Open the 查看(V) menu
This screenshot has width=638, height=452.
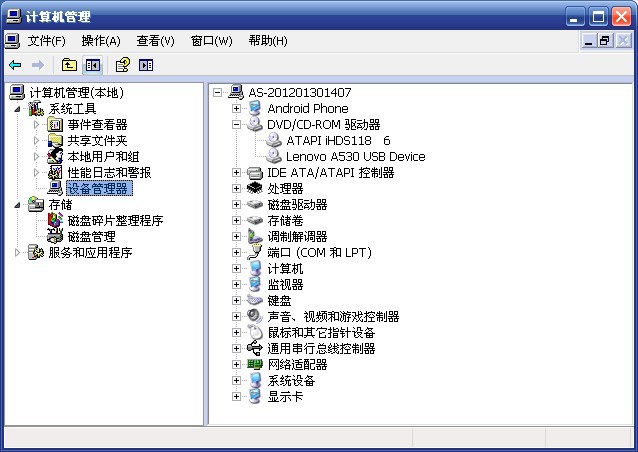pyautogui.click(x=155, y=41)
